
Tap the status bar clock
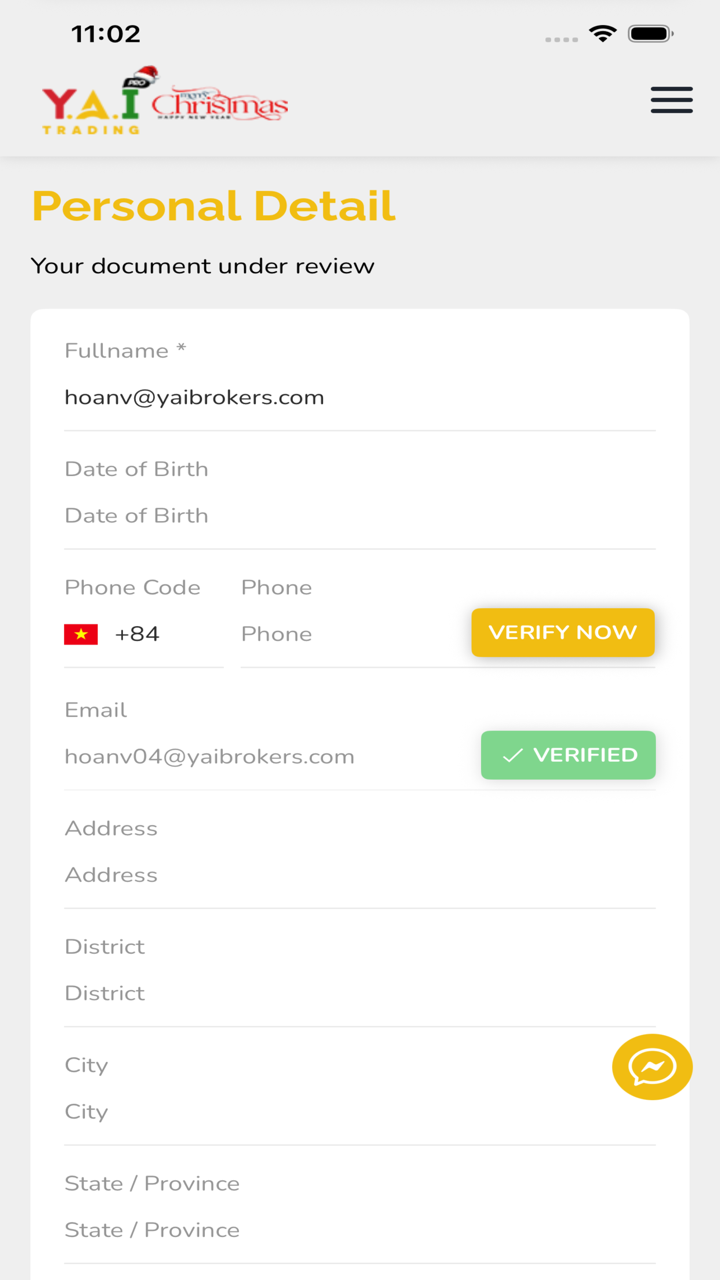[106, 34]
